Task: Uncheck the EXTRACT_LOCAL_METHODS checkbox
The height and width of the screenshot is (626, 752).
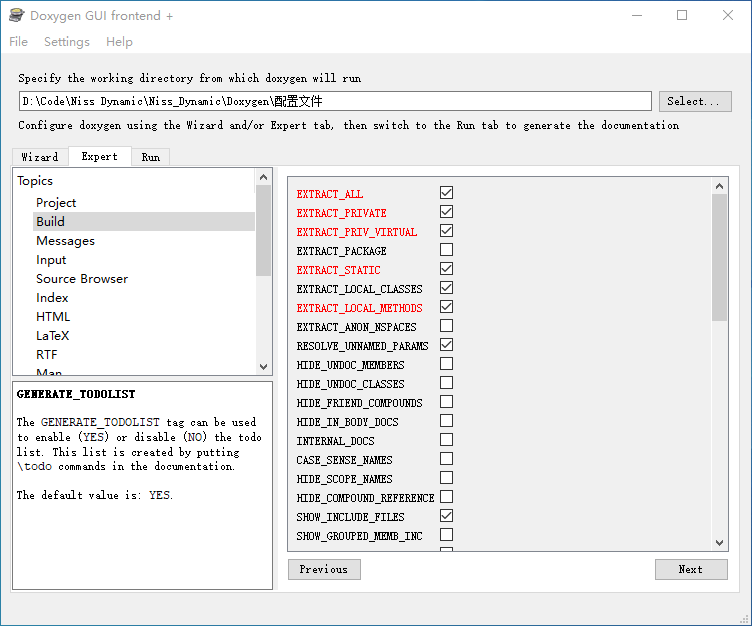Action: tap(446, 307)
